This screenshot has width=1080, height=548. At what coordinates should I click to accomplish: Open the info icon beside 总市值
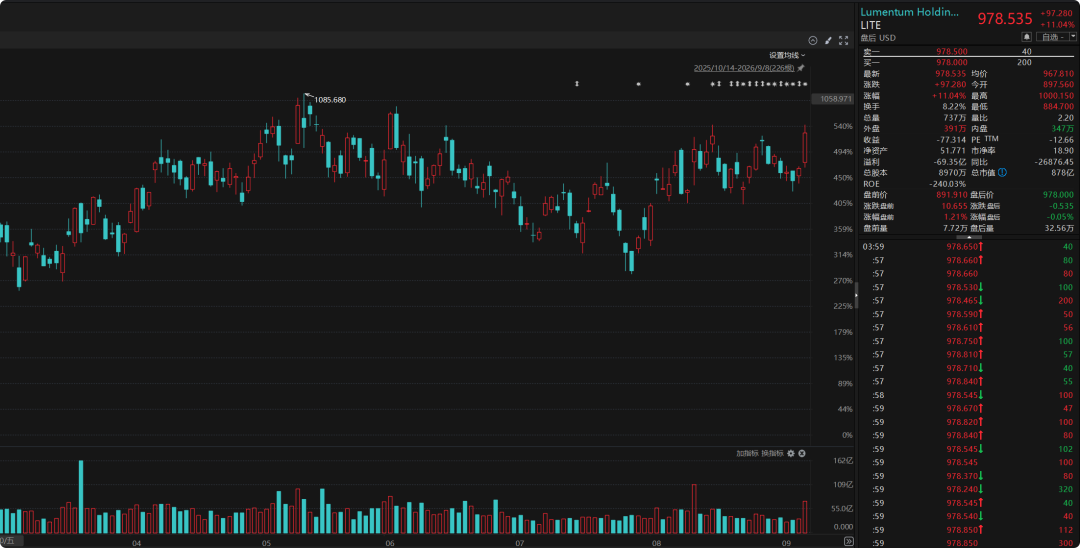(x=1002, y=173)
